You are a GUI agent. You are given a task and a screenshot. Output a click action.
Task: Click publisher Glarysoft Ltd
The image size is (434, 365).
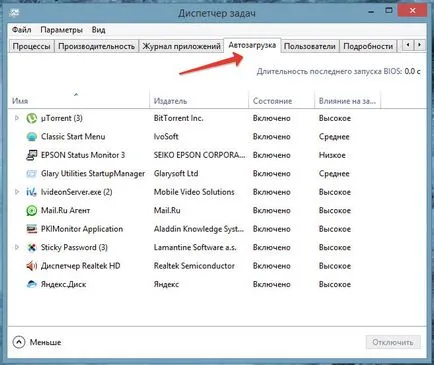pyautogui.click(x=176, y=174)
